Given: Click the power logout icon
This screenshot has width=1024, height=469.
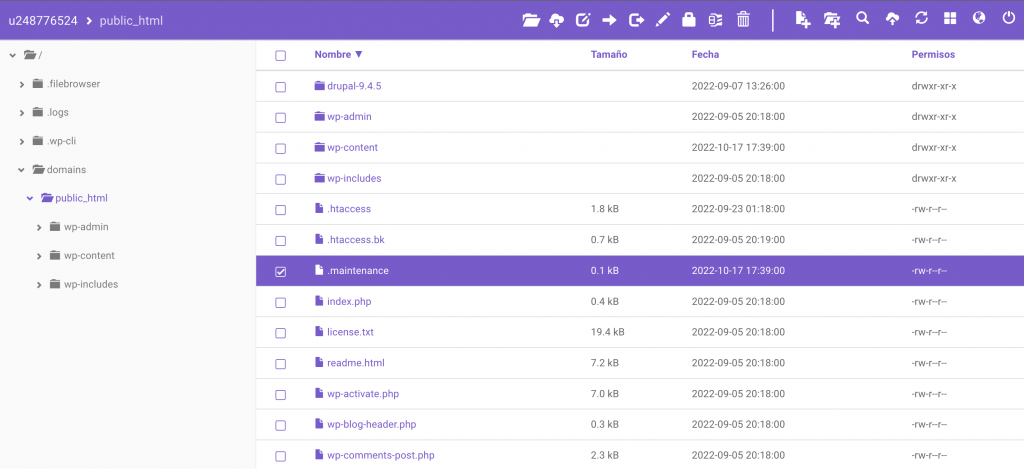Looking at the screenshot, I should click(x=1008, y=19).
